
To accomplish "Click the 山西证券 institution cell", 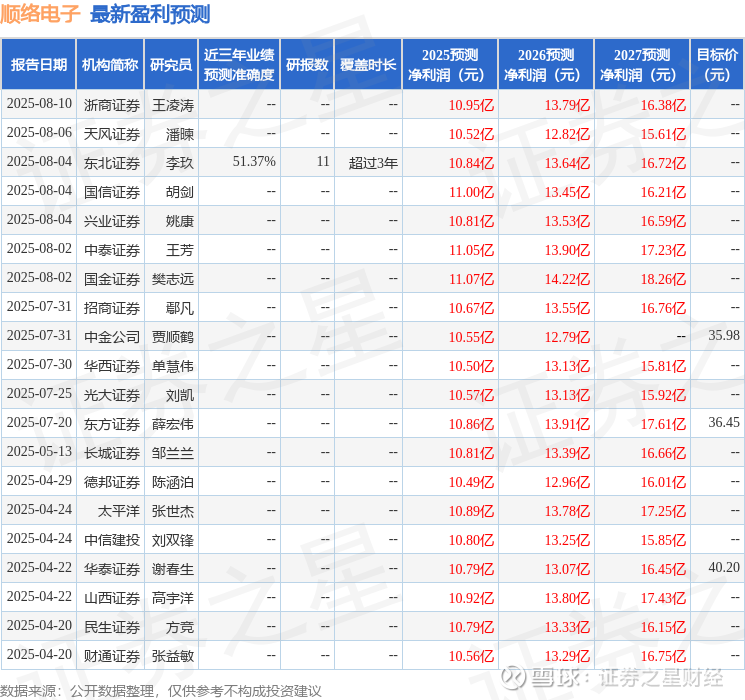I will 112,598.
